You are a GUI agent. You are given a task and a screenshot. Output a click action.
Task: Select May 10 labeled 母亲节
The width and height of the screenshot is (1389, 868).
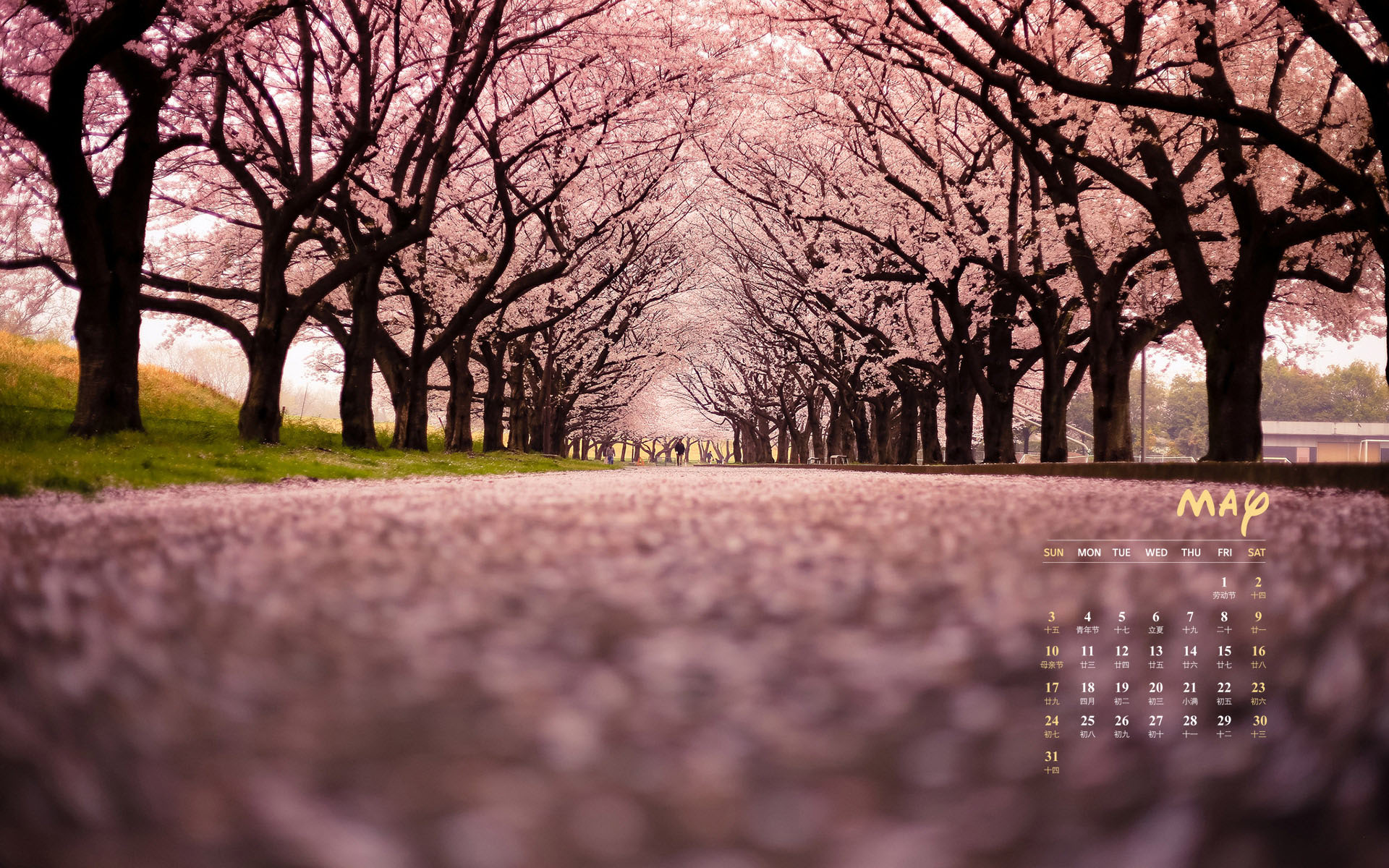coord(1052,655)
